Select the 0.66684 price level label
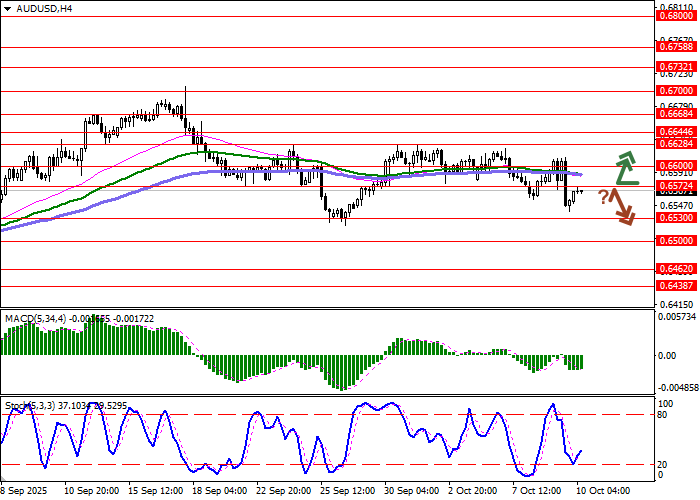 (x=676, y=114)
